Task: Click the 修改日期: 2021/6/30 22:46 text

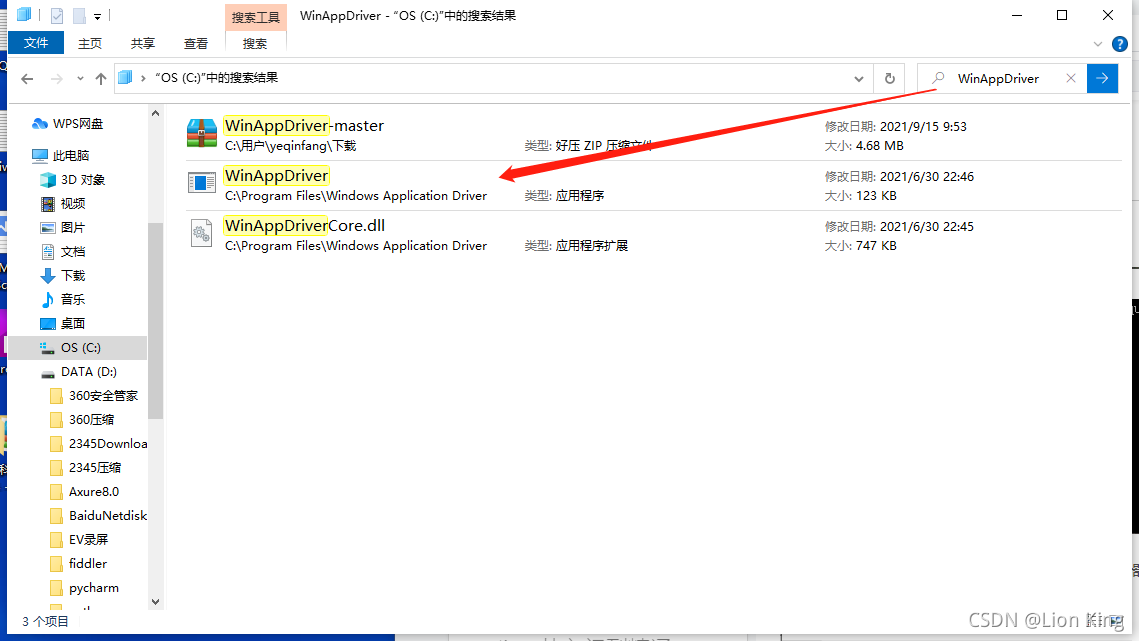Action: tap(899, 177)
